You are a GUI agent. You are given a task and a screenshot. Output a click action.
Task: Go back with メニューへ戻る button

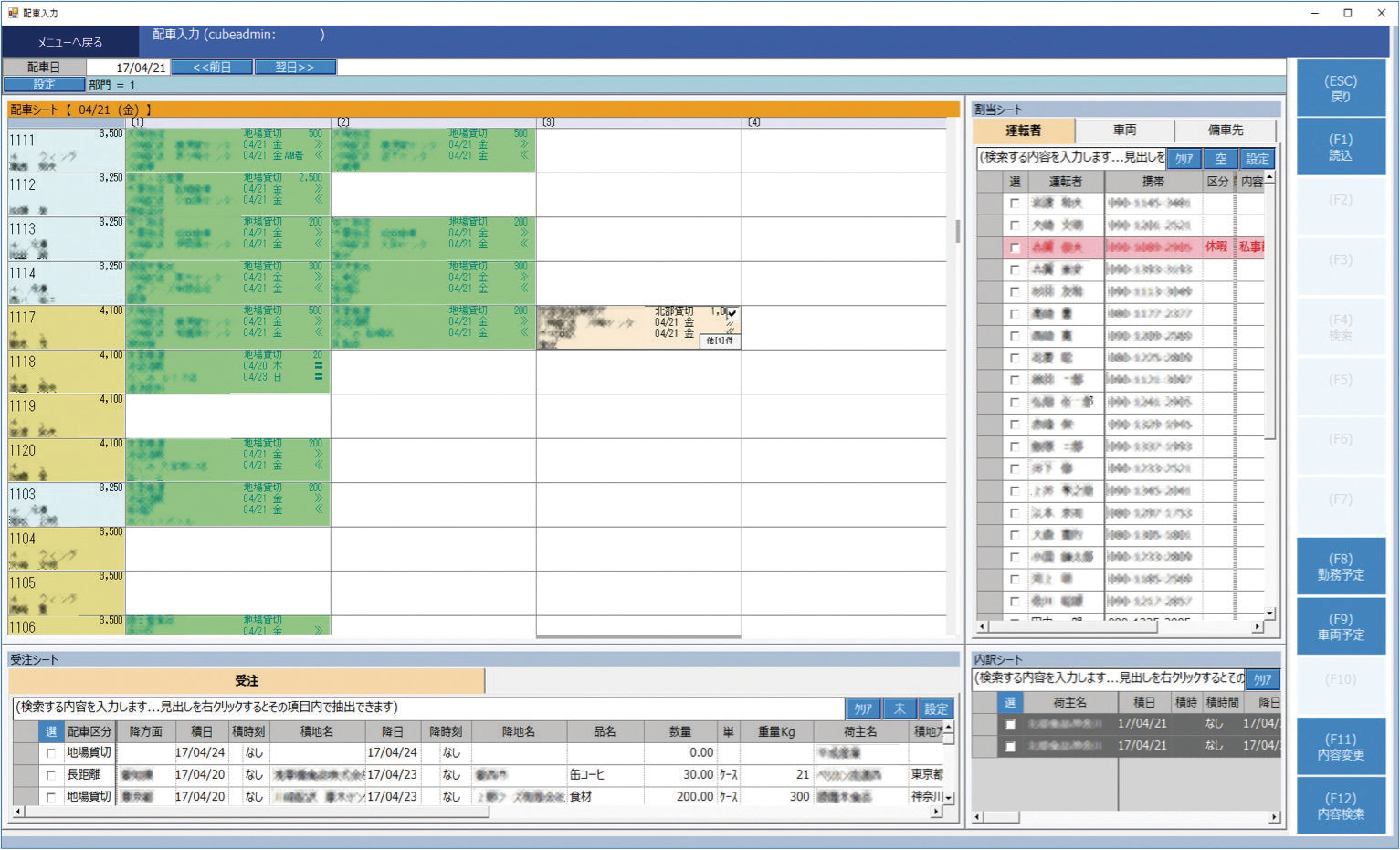[70, 42]
